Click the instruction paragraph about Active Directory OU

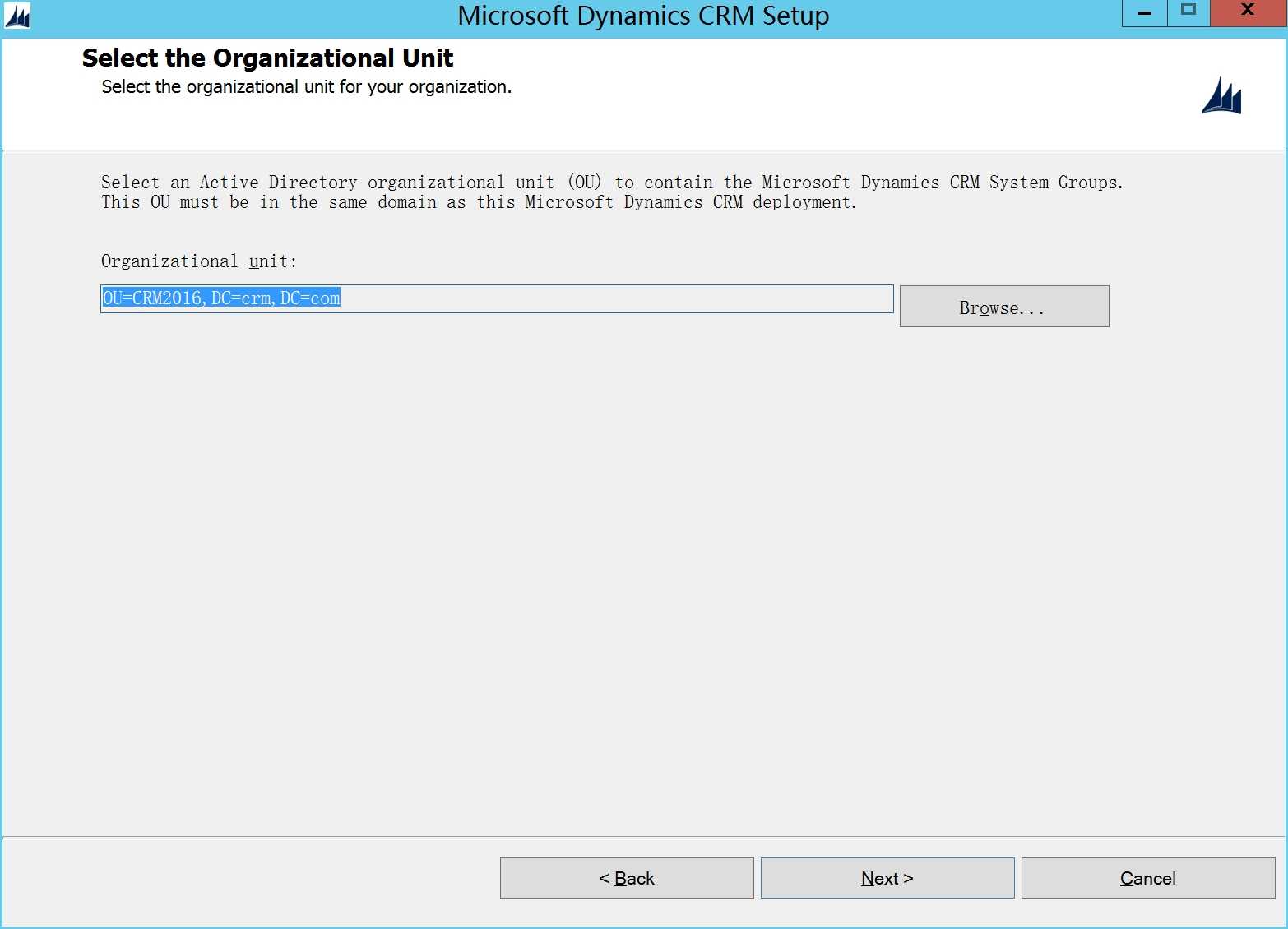click(x=612, y=192)
